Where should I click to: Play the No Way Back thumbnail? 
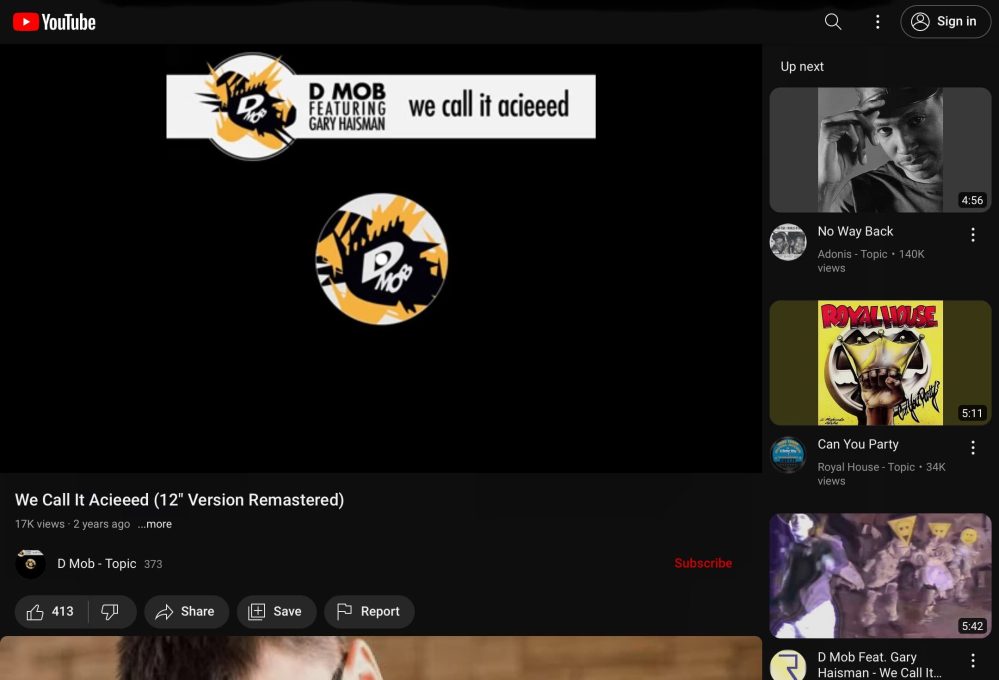coord(880,150)
